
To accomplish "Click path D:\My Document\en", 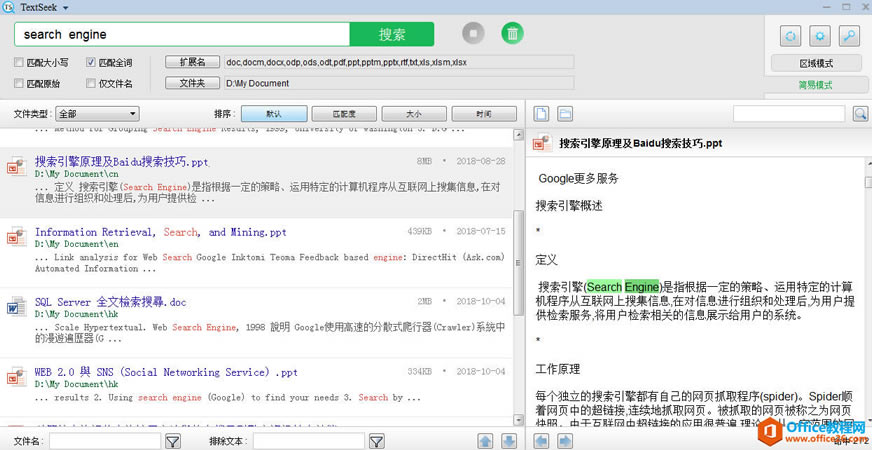I will tap(76, 244).
